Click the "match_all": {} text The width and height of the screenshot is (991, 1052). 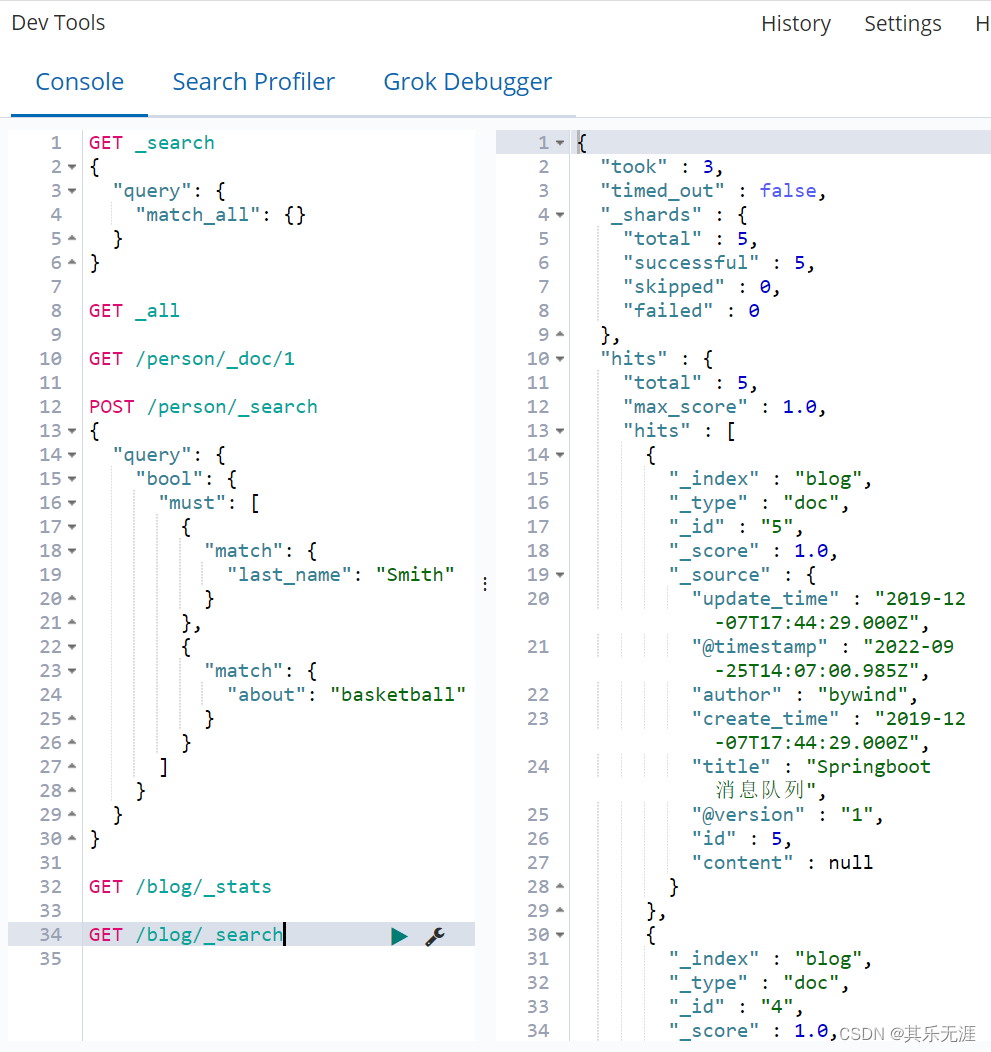click(x=221, y=215)
